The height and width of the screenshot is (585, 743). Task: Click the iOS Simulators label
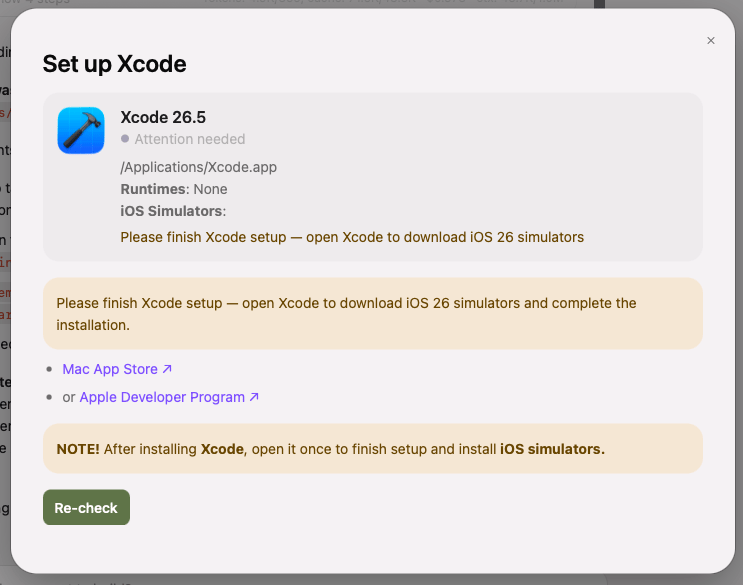click(x=173, y=211)
